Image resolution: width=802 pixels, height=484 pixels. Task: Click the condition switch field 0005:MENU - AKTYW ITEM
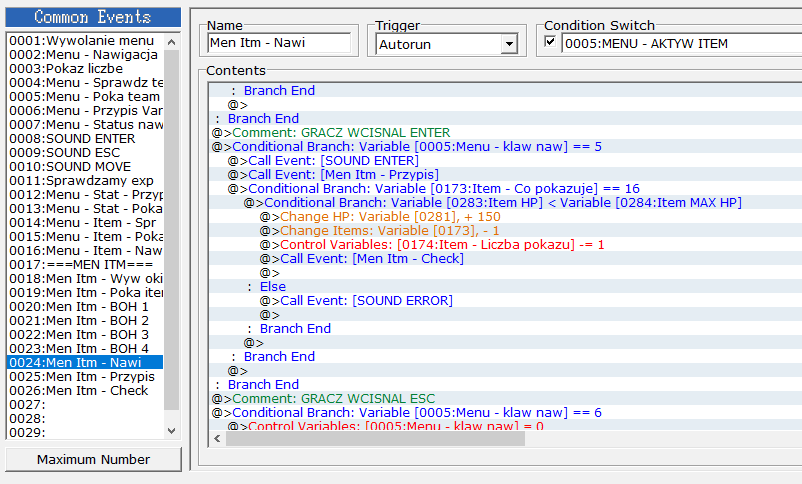[x=681, y=43]
